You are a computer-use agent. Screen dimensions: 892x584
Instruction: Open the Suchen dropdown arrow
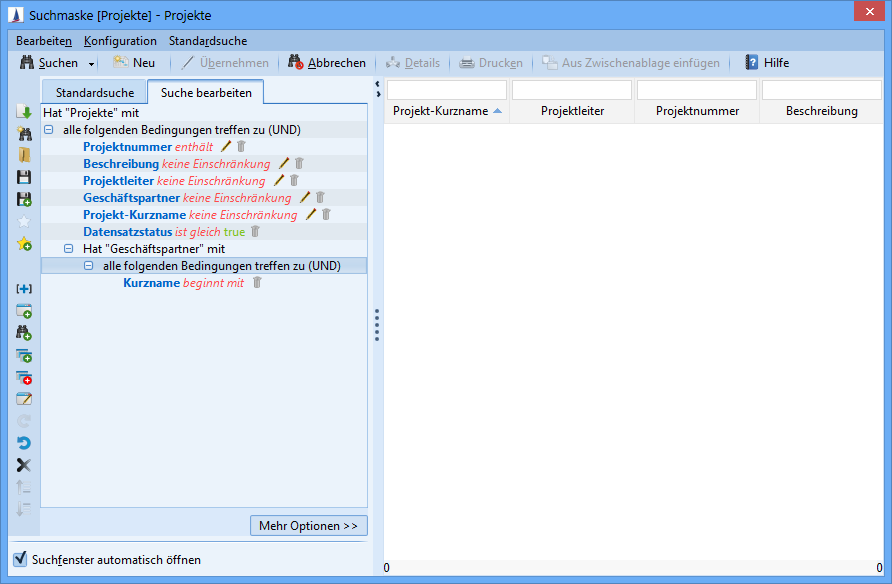[92, 64]
